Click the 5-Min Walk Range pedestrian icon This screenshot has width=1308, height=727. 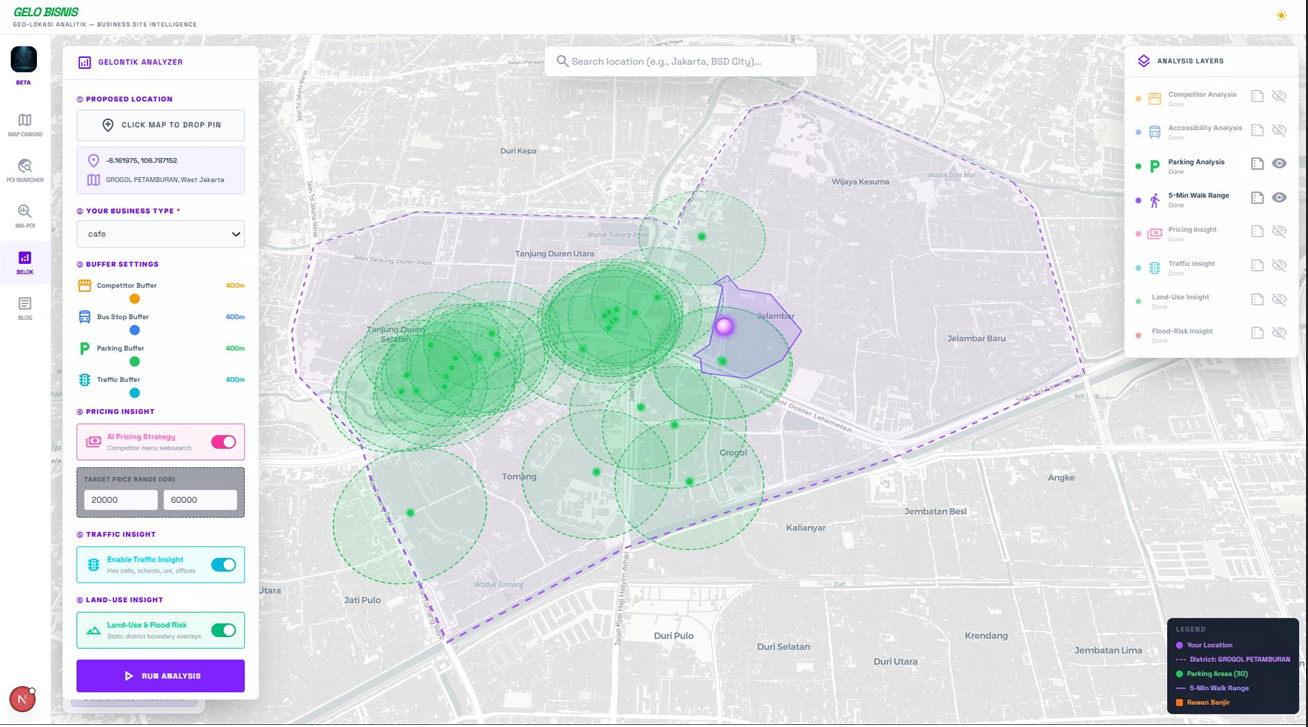tap(1155, 200)
